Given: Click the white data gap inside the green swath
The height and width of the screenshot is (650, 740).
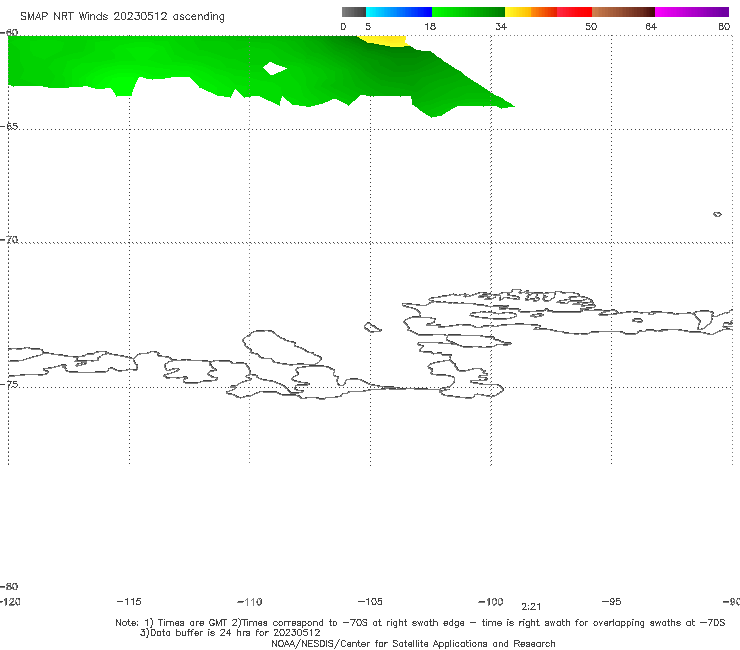Looking at the screenshot, I should [x=274, y=68].
